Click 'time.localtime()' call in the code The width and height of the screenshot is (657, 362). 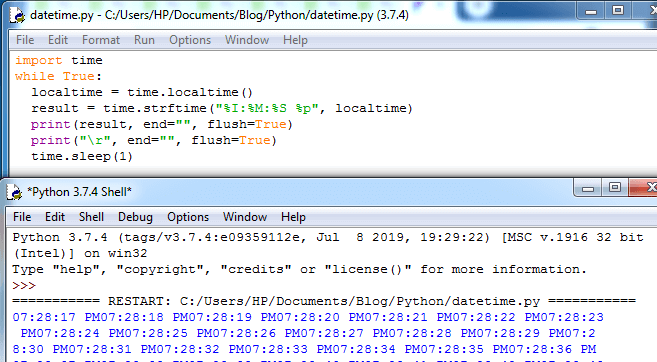click(190, 92)
